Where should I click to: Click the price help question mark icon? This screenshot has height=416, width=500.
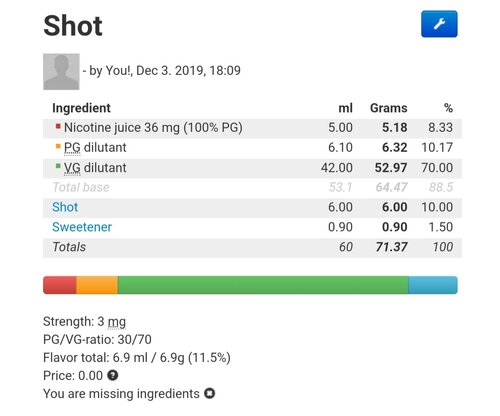click(x=113, y=375)
